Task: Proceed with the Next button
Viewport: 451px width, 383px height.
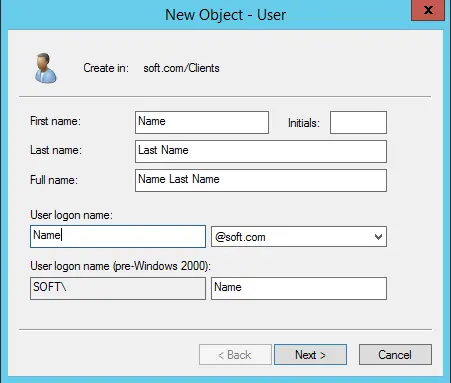Action: (x=310, y=355)
